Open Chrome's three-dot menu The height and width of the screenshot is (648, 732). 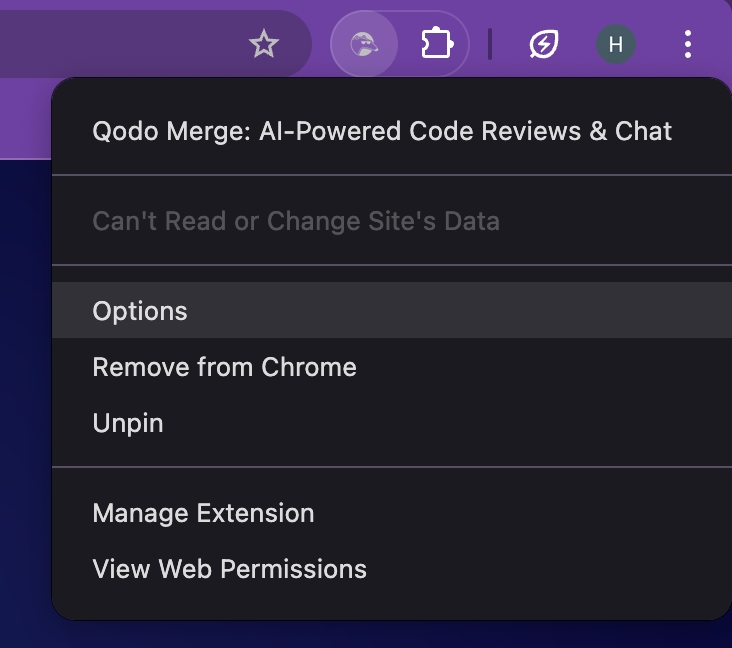pos(687,44)
